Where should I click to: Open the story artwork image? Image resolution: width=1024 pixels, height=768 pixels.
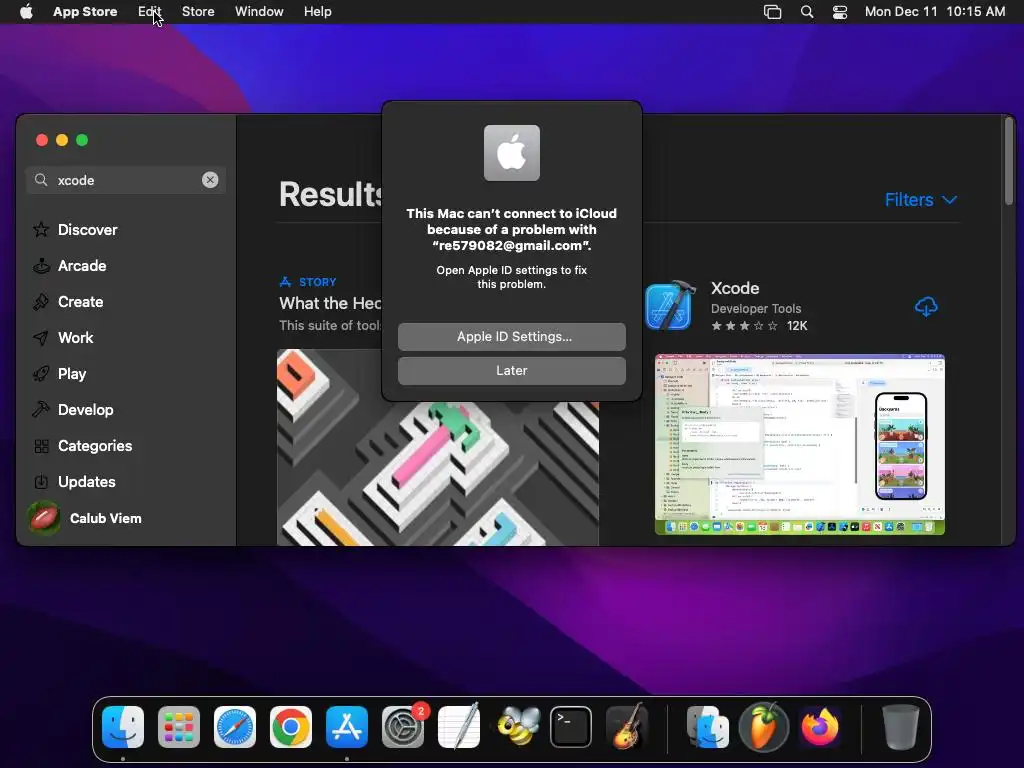point(438,447)
